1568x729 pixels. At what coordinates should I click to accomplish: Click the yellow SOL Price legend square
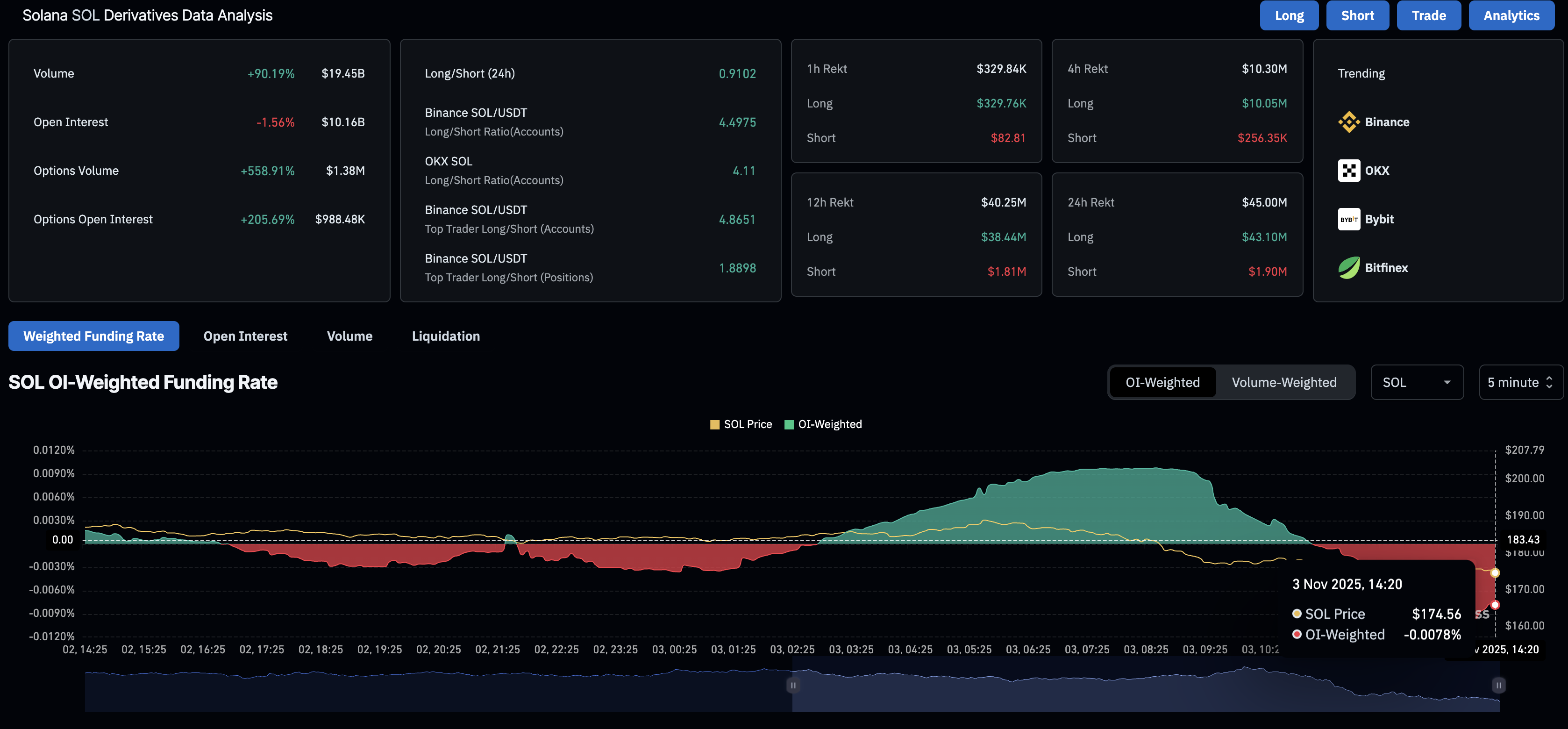714,424
